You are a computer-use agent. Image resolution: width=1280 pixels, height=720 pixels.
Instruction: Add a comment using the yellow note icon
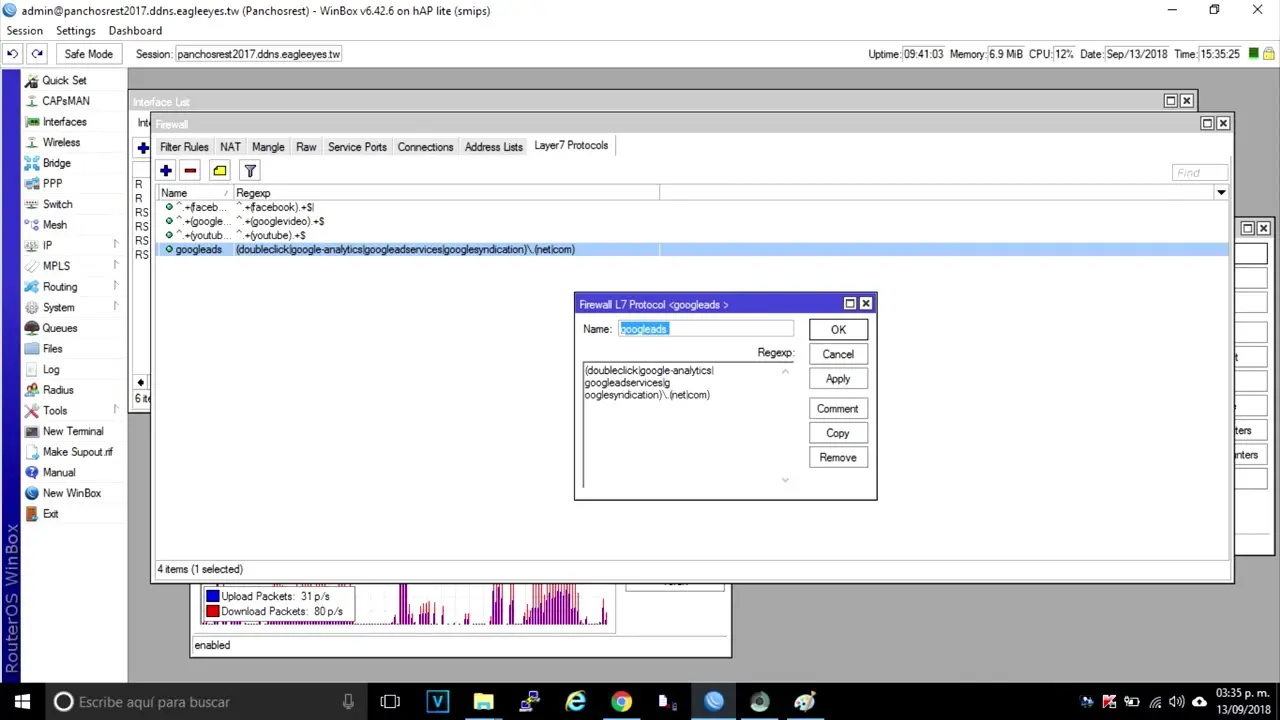[x=220, y=170]
